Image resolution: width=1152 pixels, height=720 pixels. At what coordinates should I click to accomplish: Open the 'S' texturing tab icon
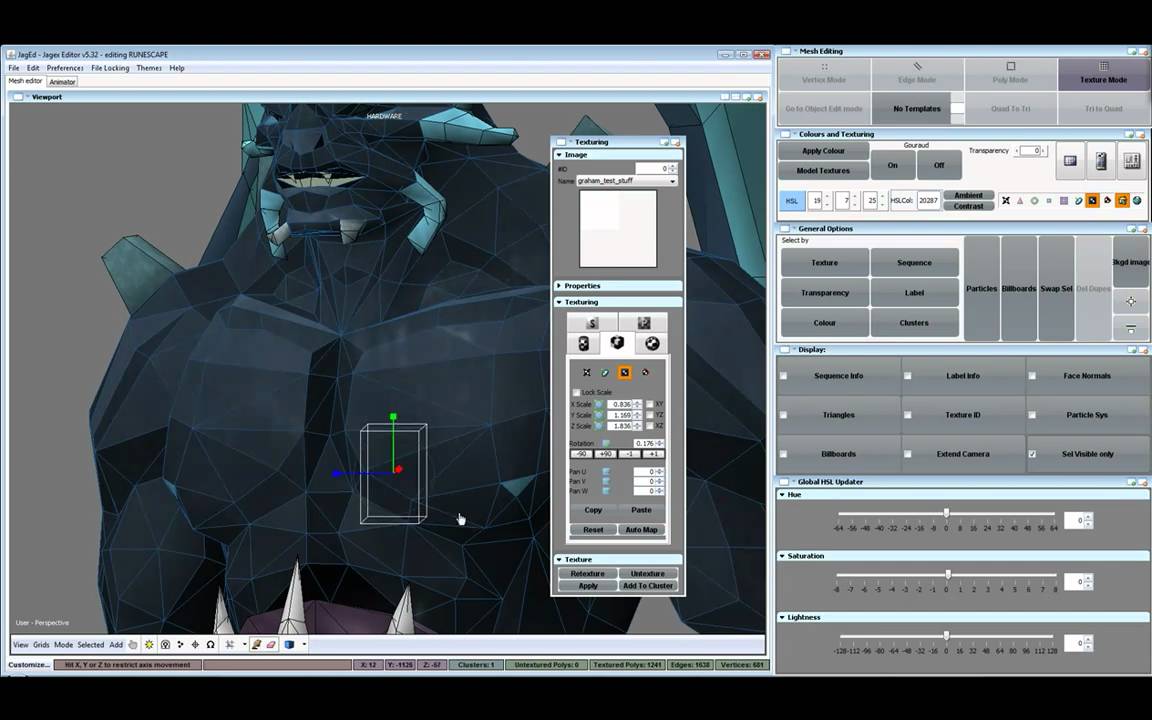[x=592, y=323]
